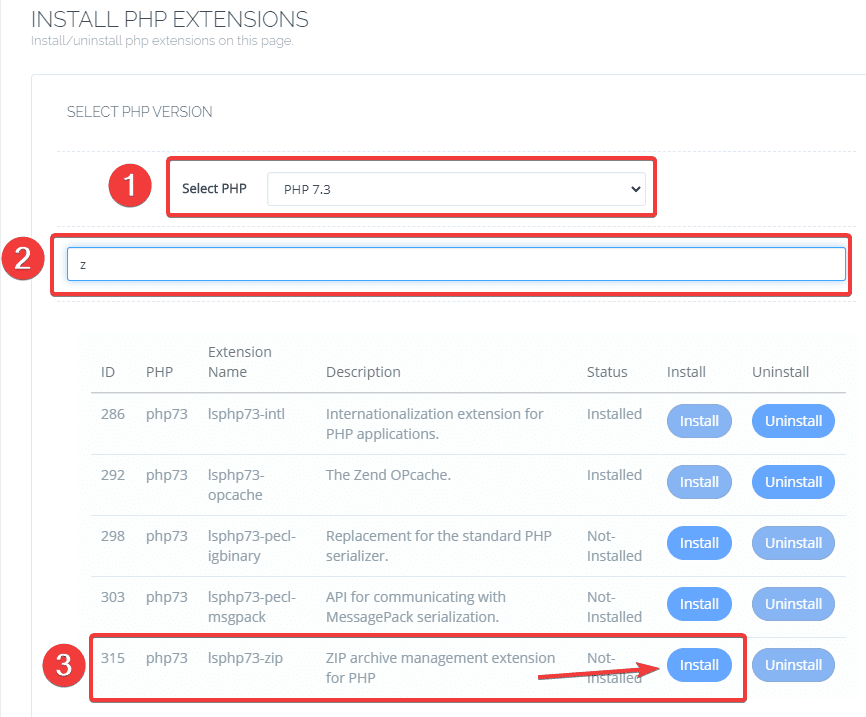Click the Extension Name column header
The image size is (866, 717).
coord(239,362)
